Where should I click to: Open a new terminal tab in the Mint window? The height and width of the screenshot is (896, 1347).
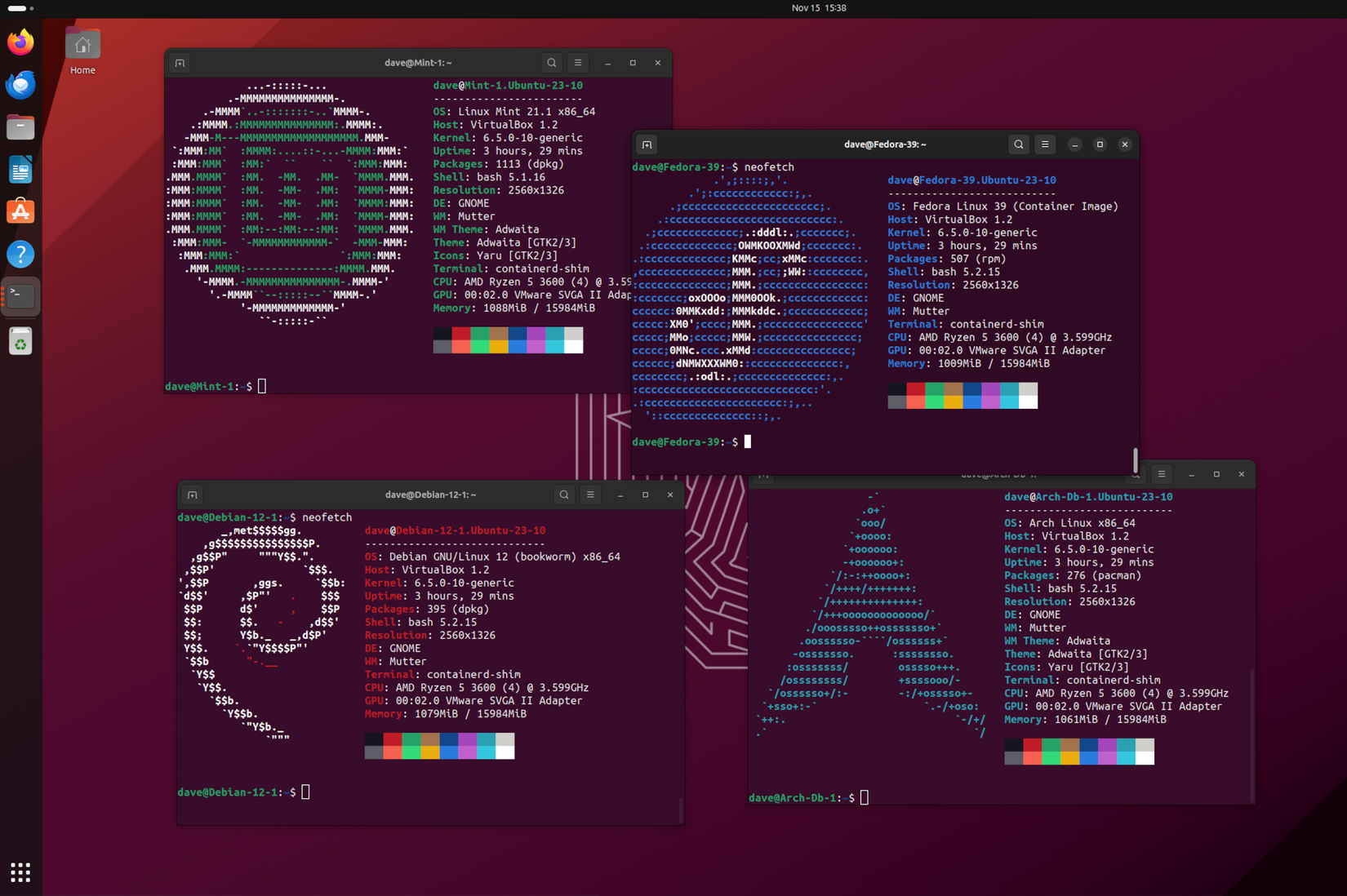(x=180, y=62)
